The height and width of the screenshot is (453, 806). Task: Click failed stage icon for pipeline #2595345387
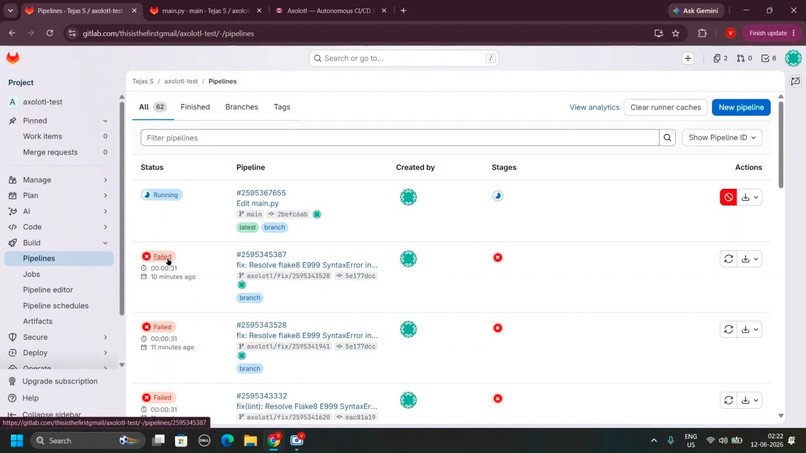tap(498, 258)
